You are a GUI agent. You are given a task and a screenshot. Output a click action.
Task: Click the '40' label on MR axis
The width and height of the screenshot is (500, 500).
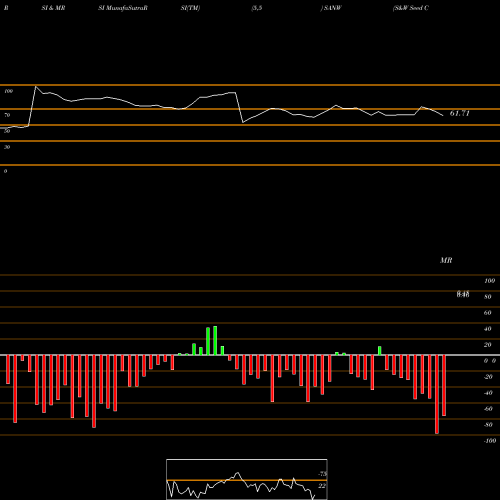tap(488, 329)
